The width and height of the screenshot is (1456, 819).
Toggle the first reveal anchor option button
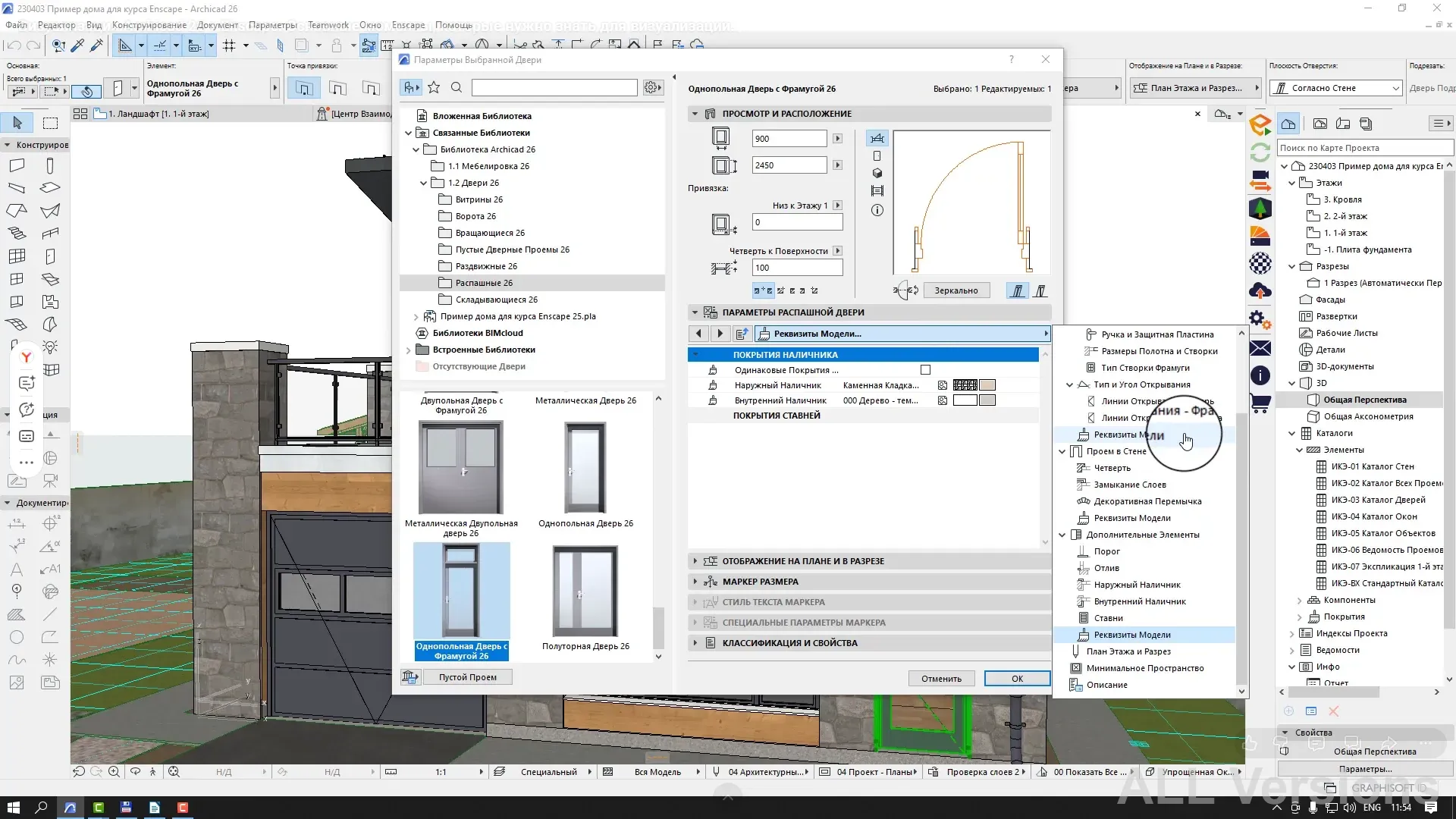click(x=764, y=290)
